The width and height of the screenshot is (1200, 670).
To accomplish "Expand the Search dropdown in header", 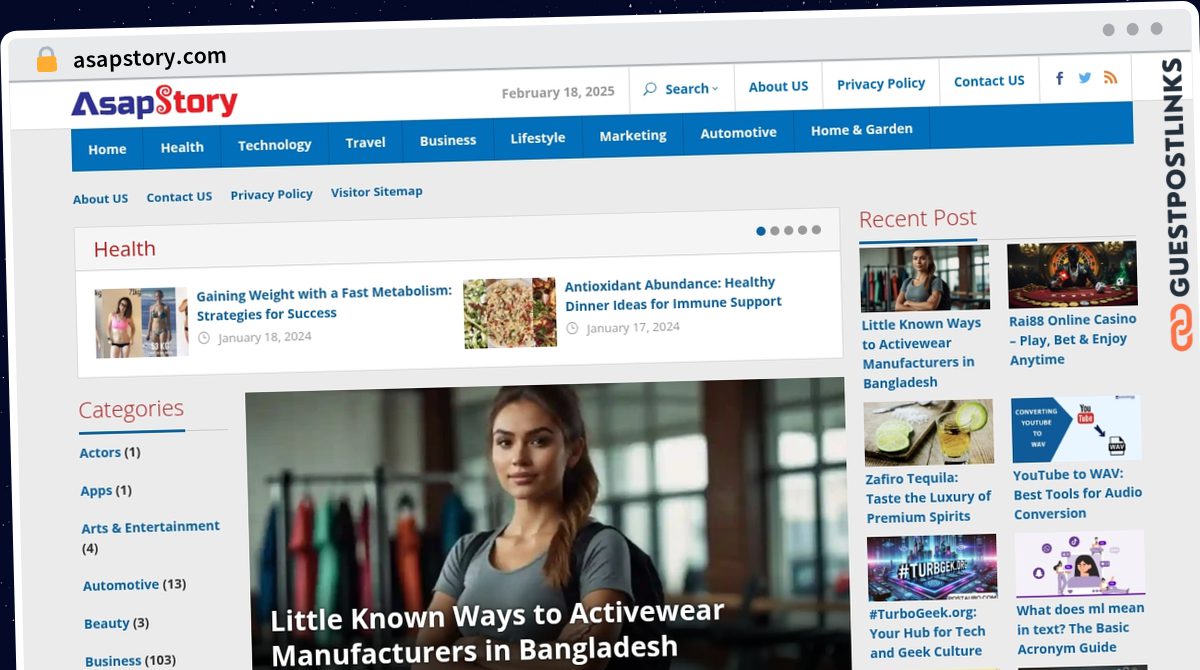I will tap(691, 89).
